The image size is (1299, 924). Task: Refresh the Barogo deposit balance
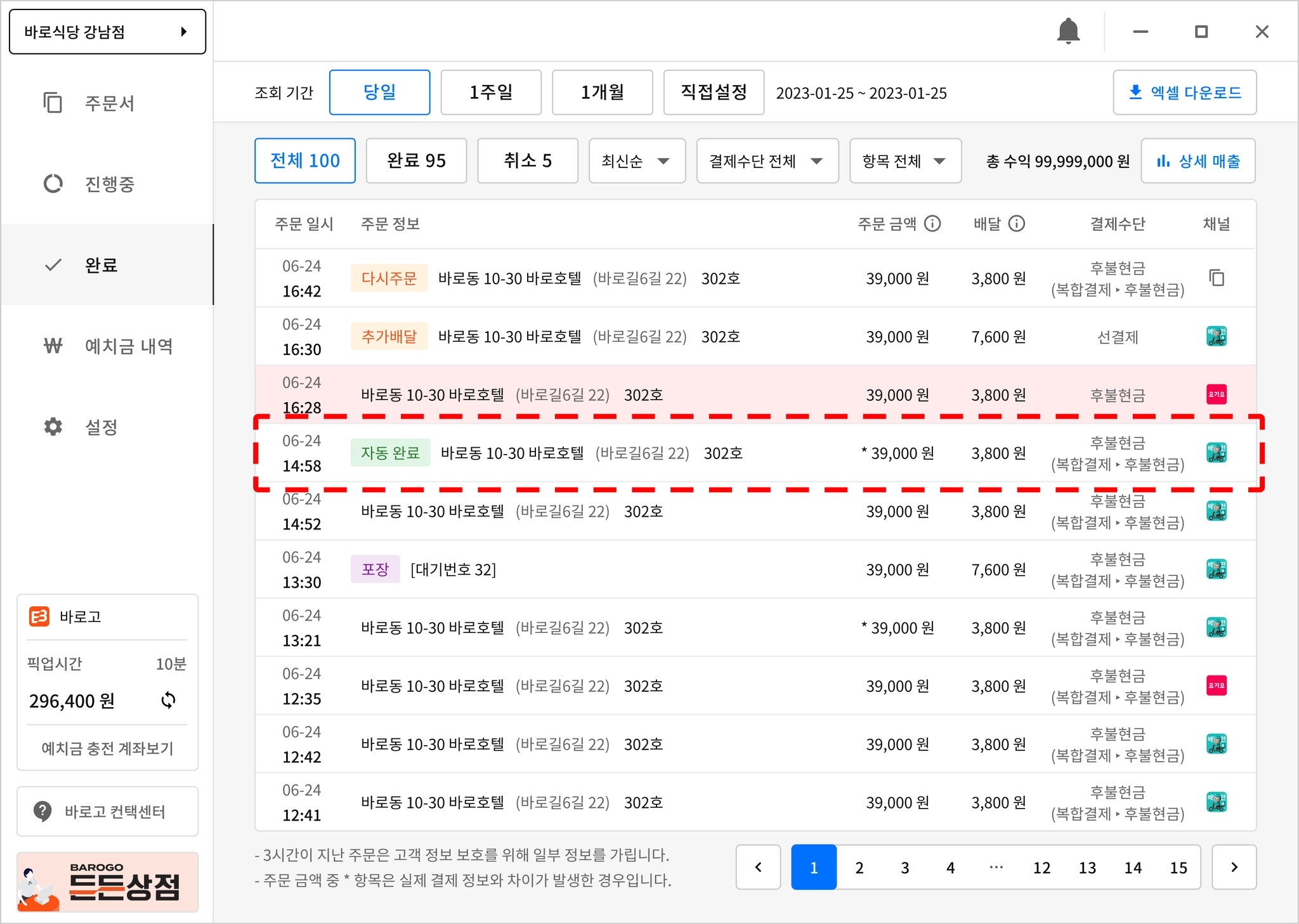168,700
